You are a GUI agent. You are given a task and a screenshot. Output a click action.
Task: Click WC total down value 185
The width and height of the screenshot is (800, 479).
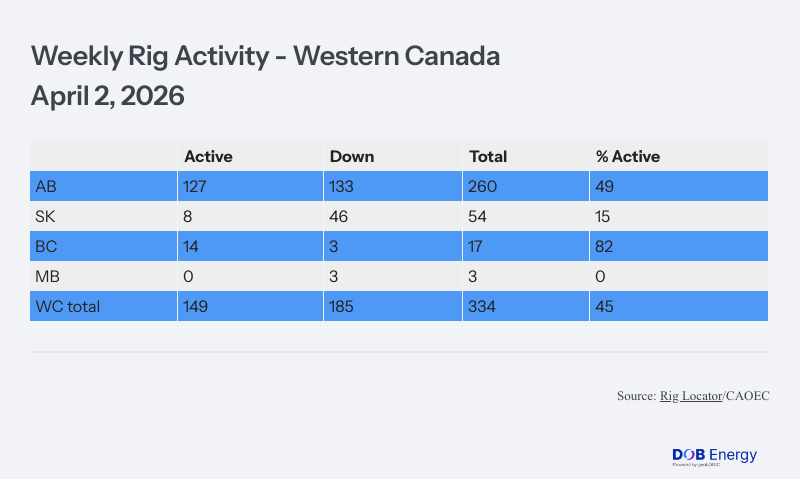tap(343, 306)
